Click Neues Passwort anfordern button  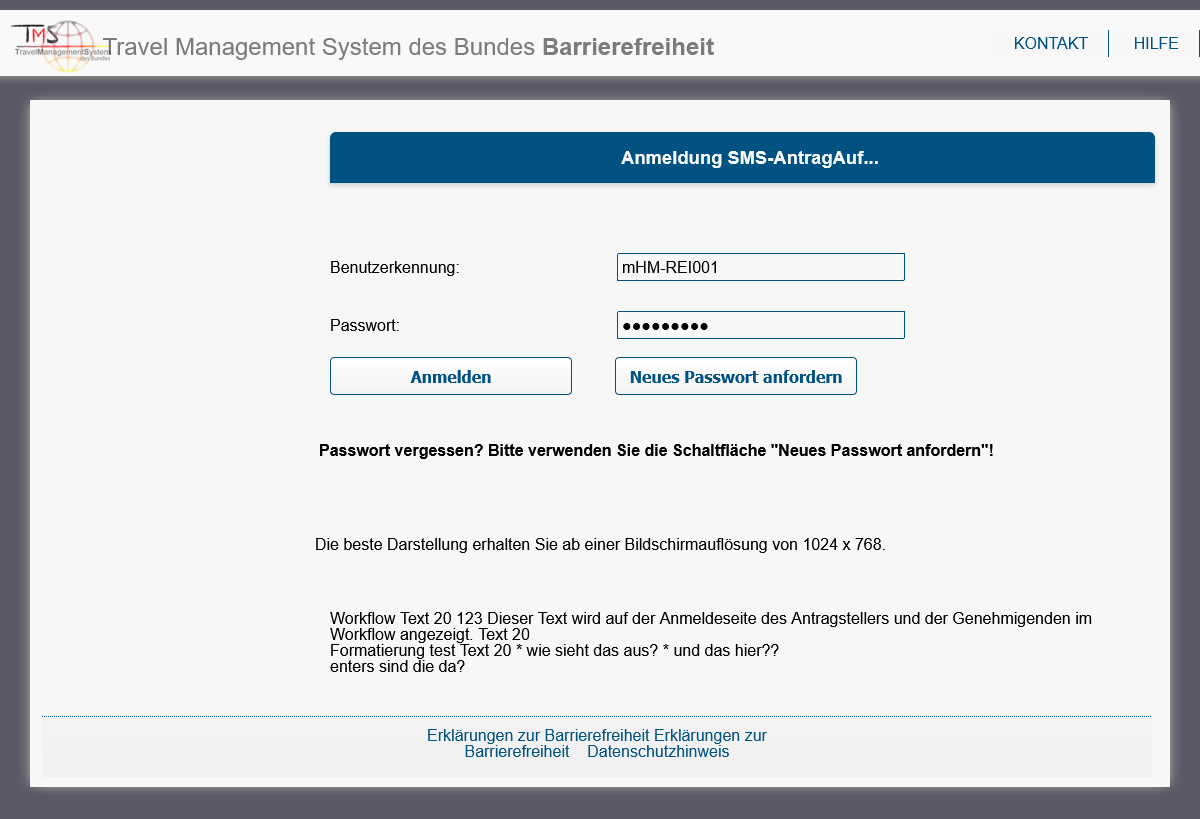(735, 377)
